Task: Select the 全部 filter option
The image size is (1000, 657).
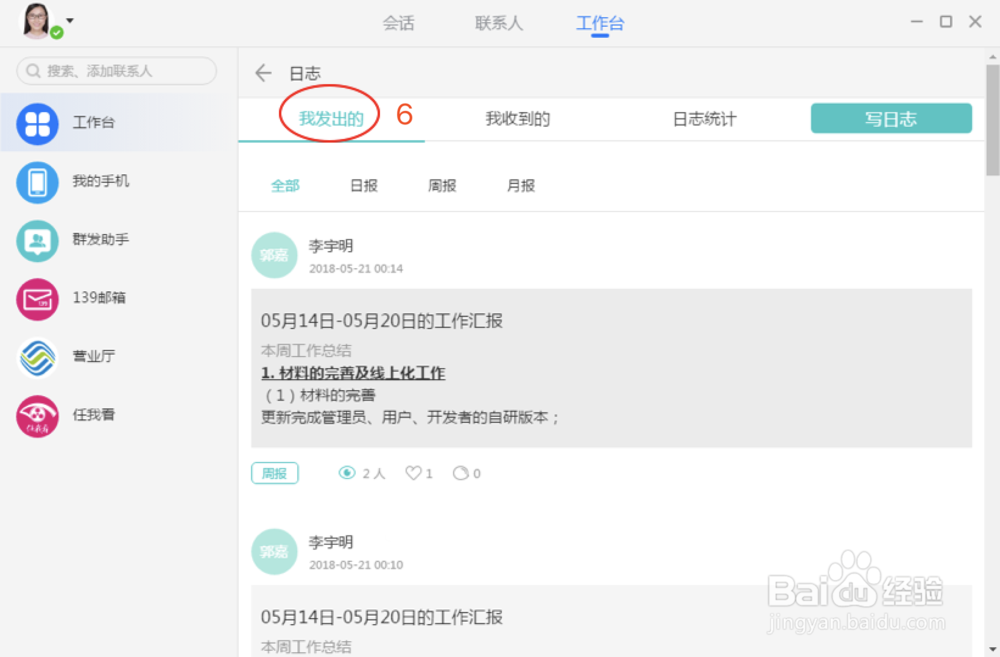Action: pyautogui.click(x=286, y=185)
